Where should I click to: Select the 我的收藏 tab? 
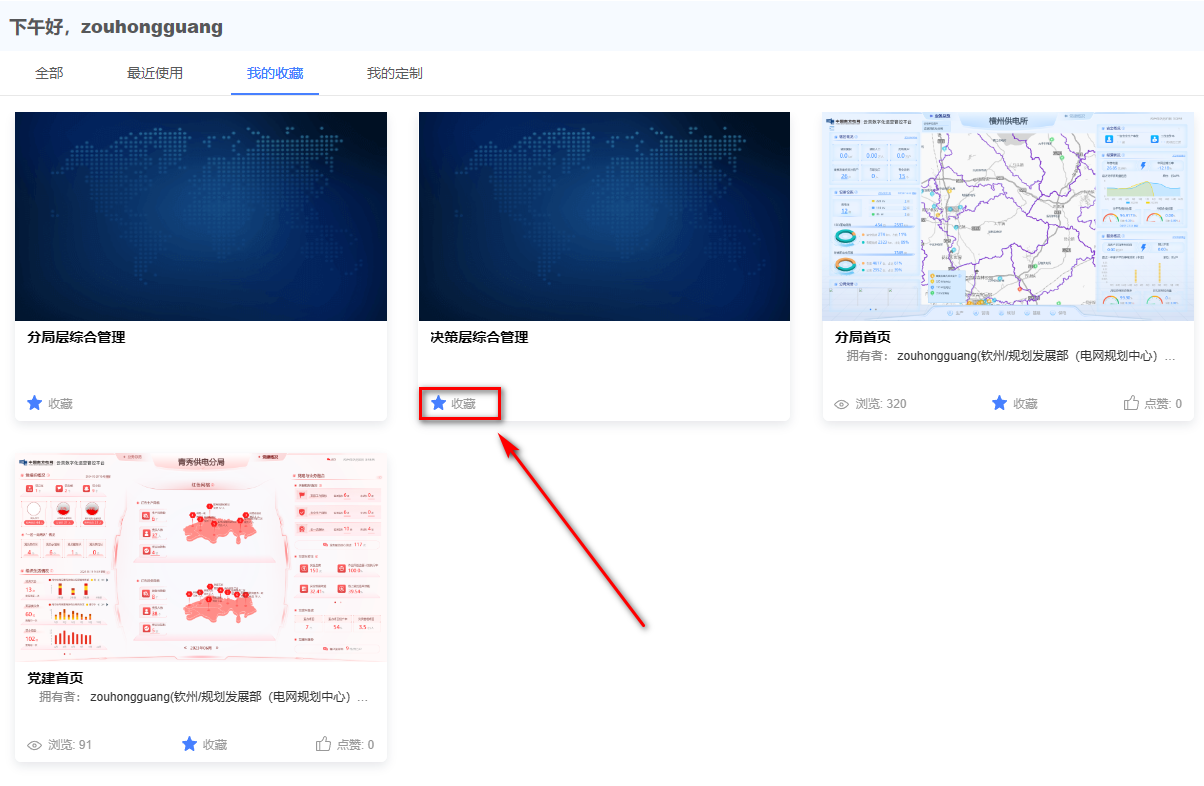(275, 73)
